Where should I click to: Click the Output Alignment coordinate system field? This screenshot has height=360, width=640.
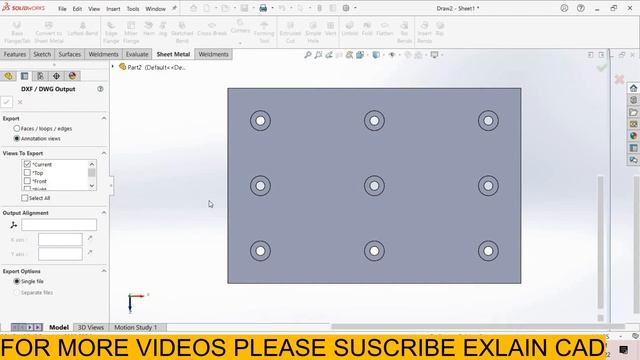pyautogui.click(x=59, y=224)
